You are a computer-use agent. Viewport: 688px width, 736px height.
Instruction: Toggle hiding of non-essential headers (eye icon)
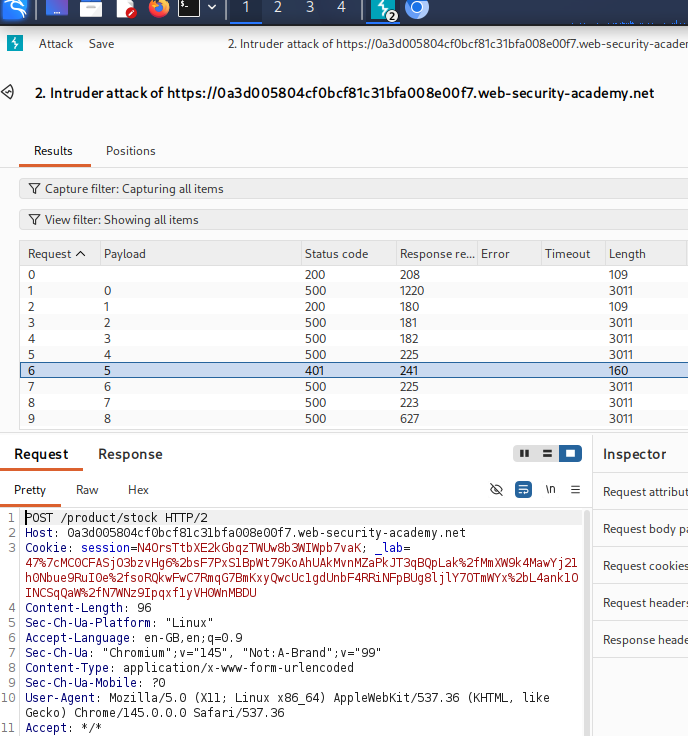pos(496,490)
